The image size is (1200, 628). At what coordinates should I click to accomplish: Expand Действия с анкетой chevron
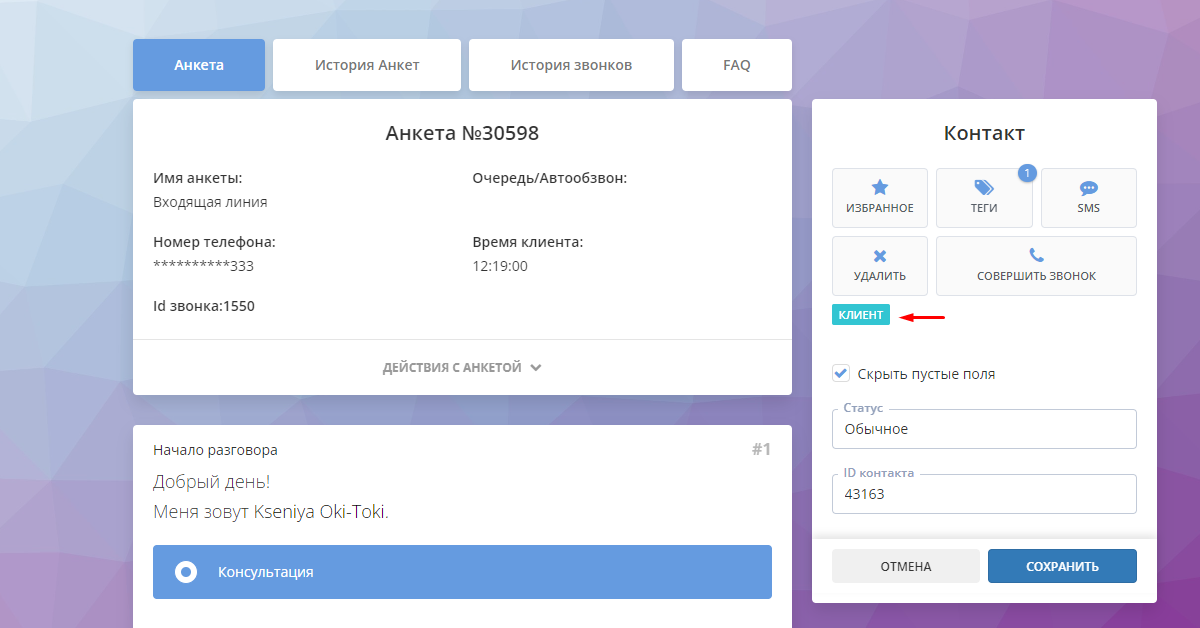536,368
